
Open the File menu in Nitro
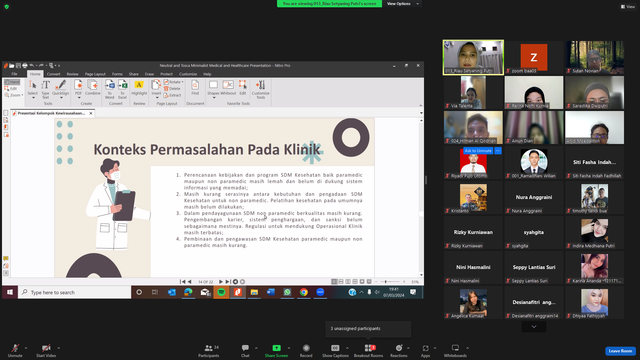(14, 74)
